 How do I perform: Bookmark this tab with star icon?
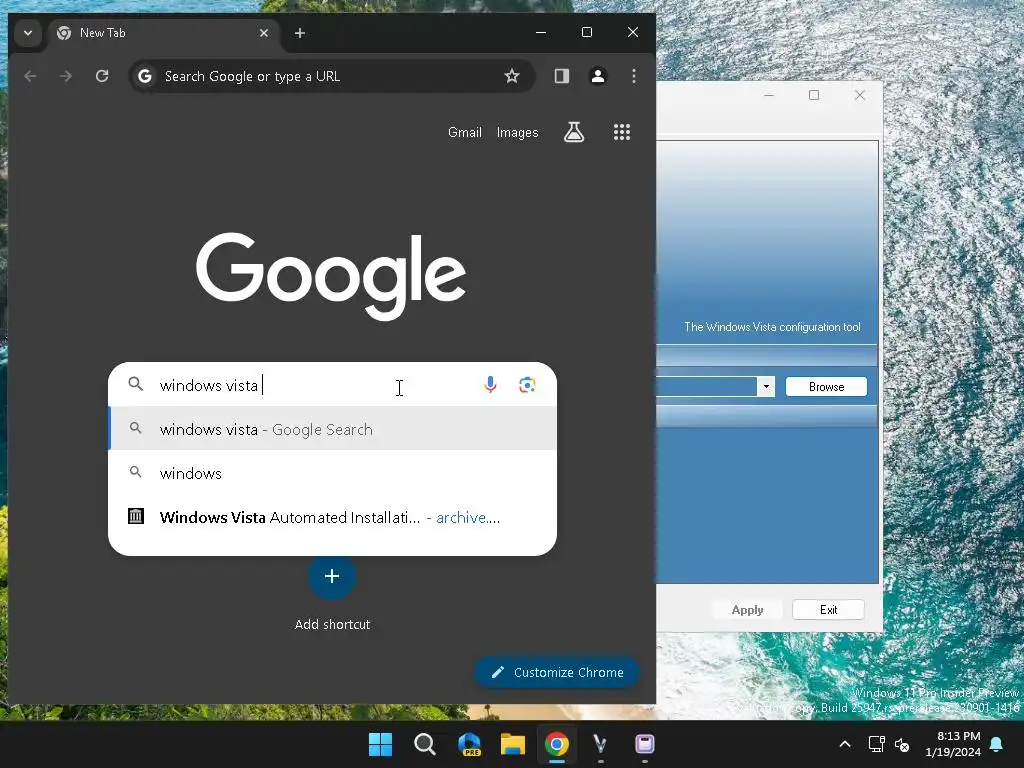pyautogui.click(x=512, y=76)
